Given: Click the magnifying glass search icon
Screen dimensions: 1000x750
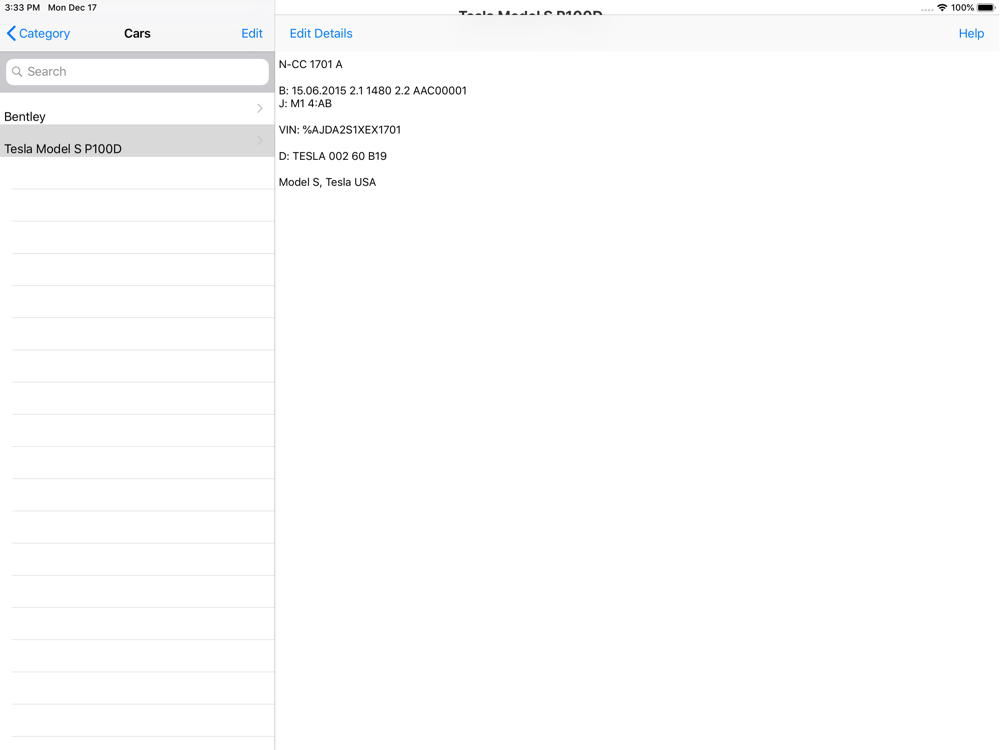Looking at the screenshot, I should pos(17,71).
